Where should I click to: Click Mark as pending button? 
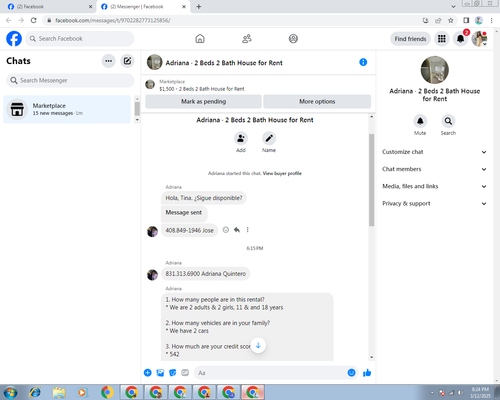pos(203,101)
